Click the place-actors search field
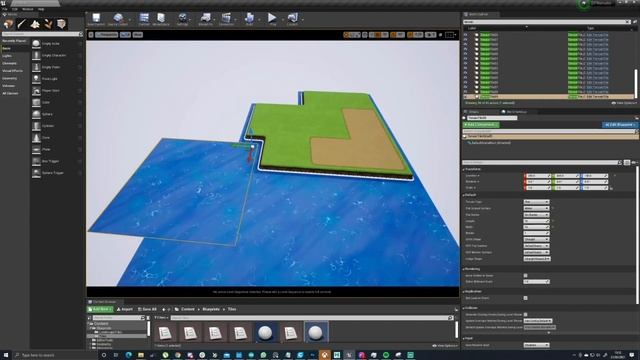The height and width of the screenshot is (360, 640). pos(42,34)
